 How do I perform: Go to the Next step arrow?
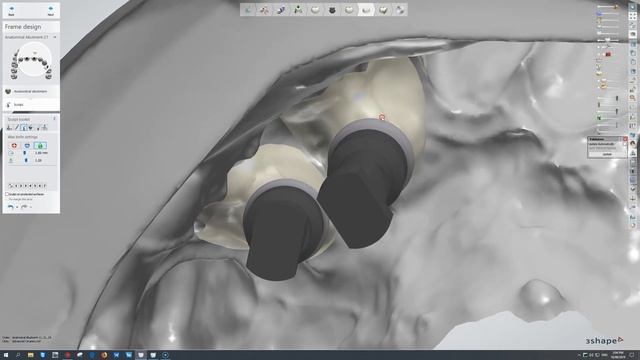click(x=51, y=10)
